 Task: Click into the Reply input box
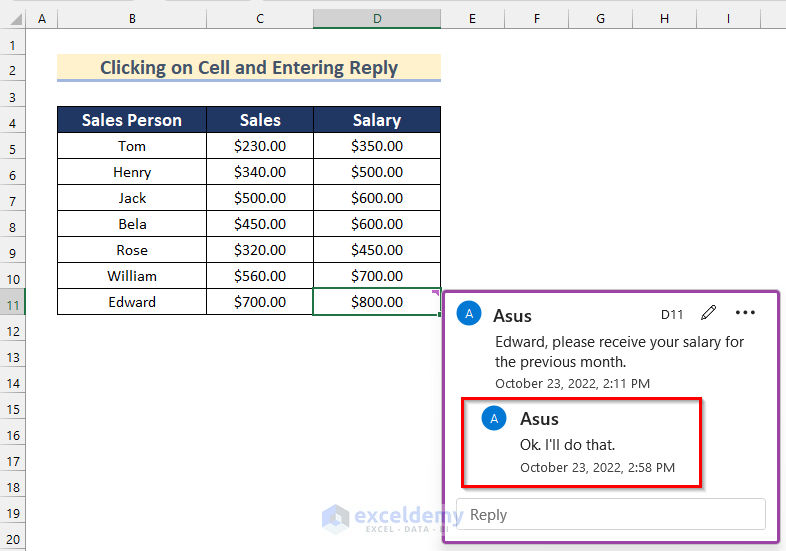[x=611, y=514]
